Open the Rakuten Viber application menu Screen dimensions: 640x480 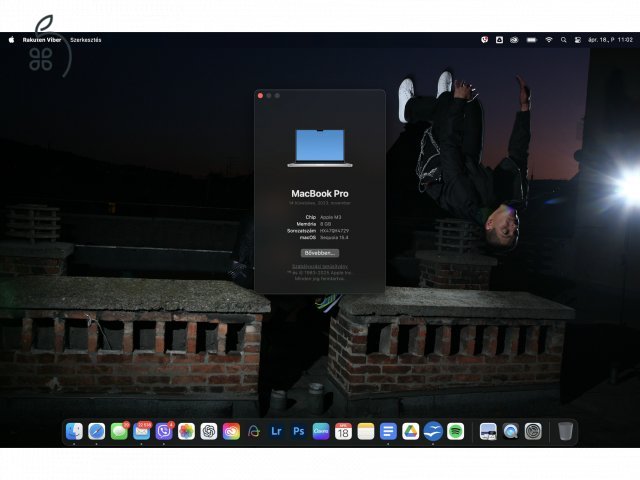42,40
